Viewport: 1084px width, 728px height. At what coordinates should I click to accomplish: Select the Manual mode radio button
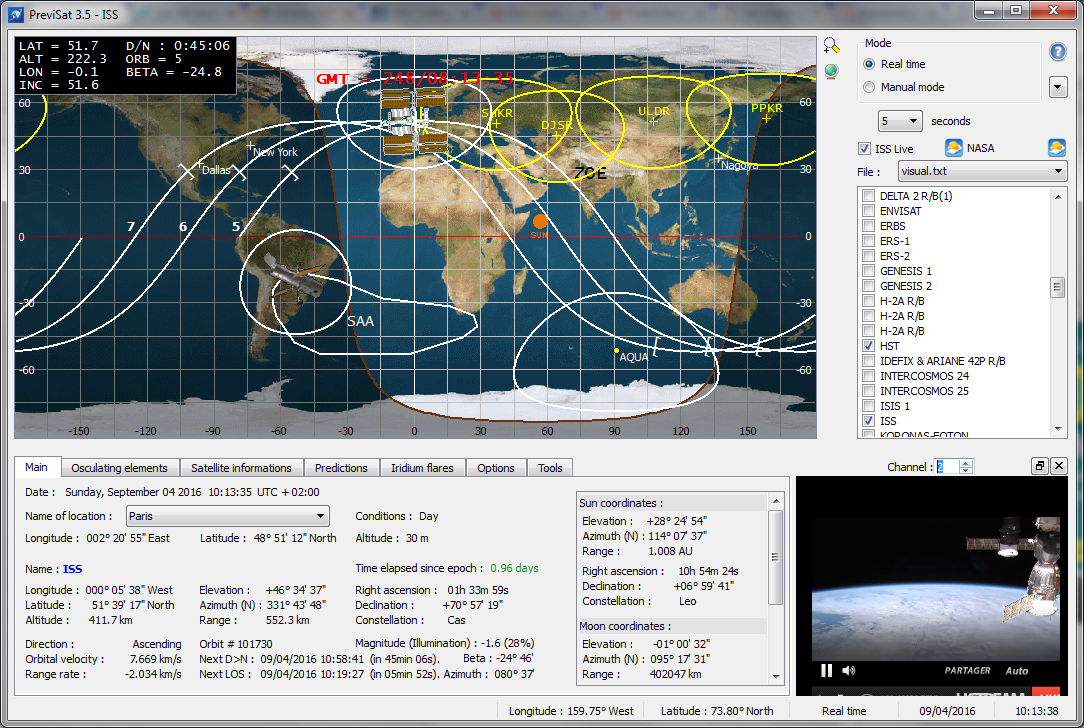(869, 87)
